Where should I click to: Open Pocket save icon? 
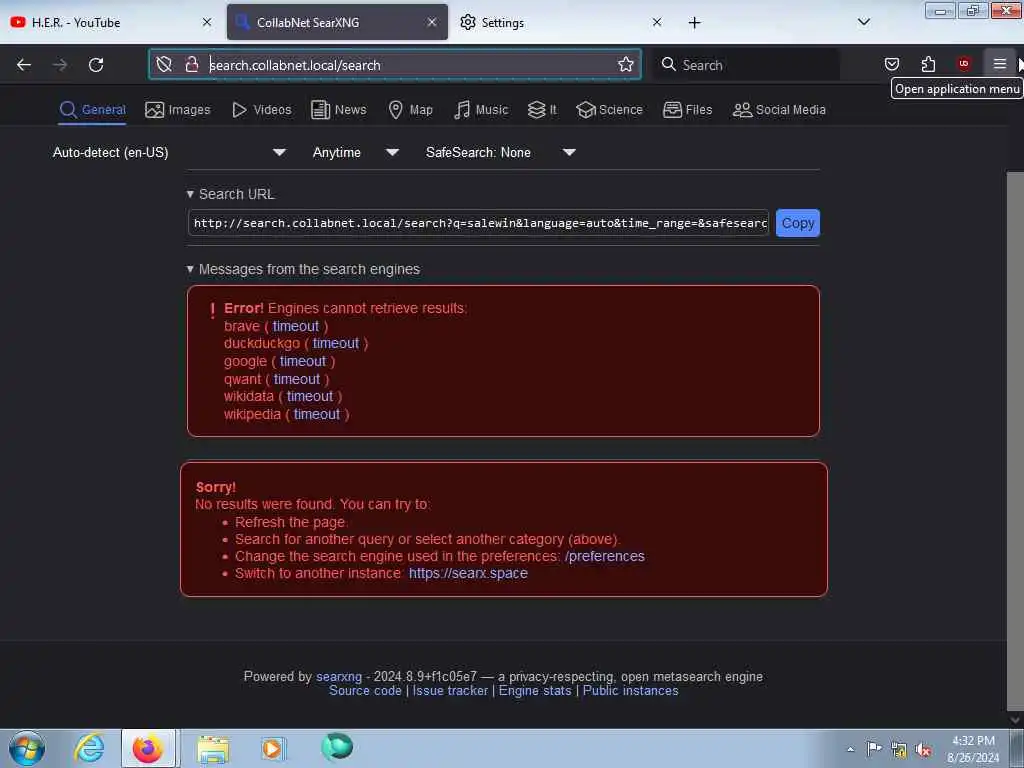coord(891,64)
